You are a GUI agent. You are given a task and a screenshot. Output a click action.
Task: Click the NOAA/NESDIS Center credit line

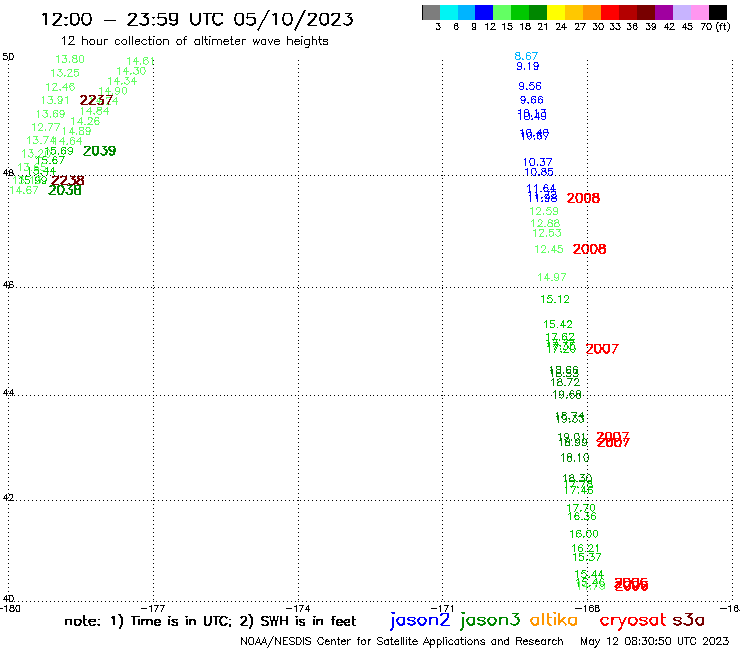click(402, 641)
